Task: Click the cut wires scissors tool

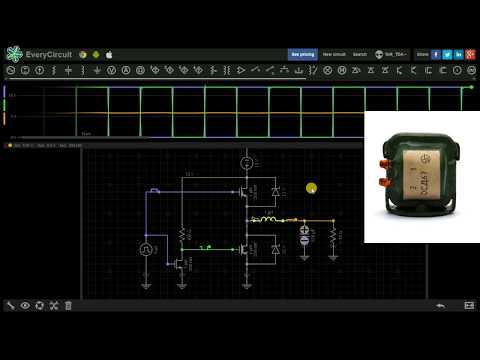Action: (x=54, y=305)
